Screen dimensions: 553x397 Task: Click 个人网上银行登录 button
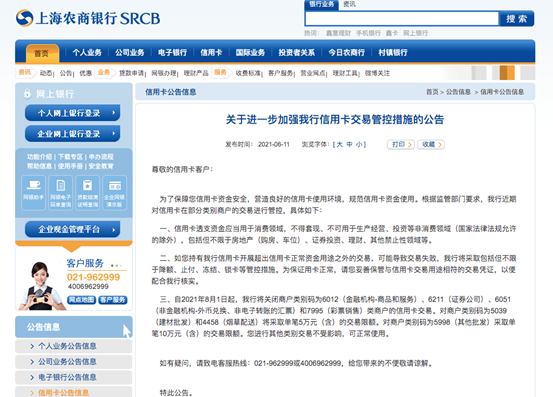coord(73,113)
